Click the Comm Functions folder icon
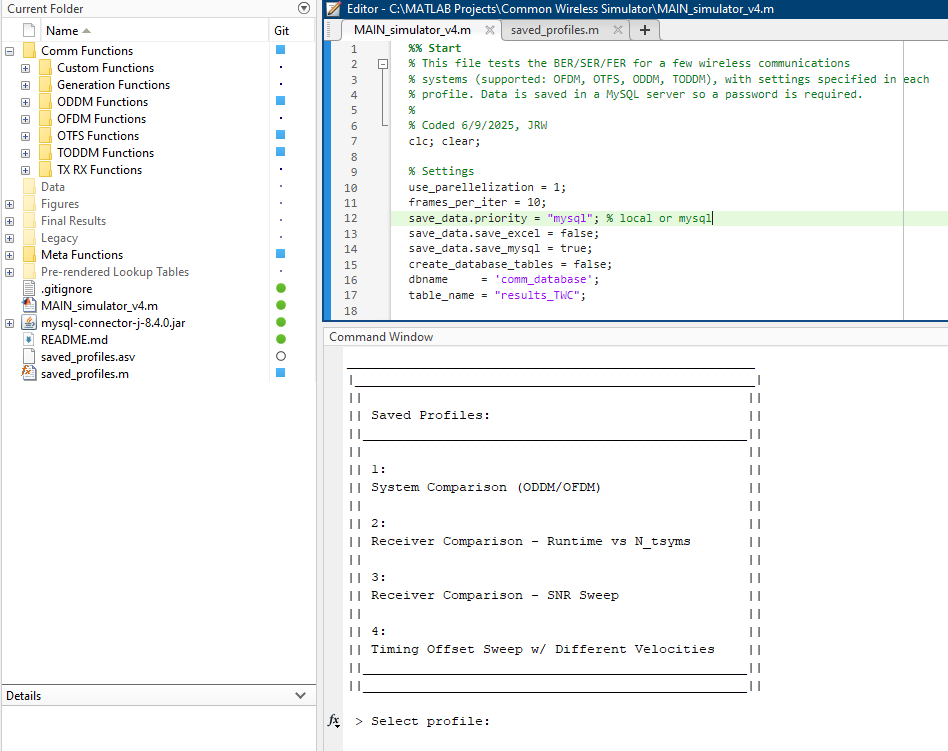948x751 pixels. [29, 50]
